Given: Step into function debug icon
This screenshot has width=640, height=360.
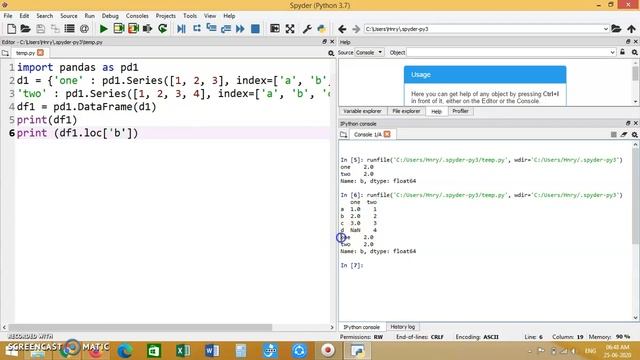Looking at the screenshot, I should (x=211, y=29).
